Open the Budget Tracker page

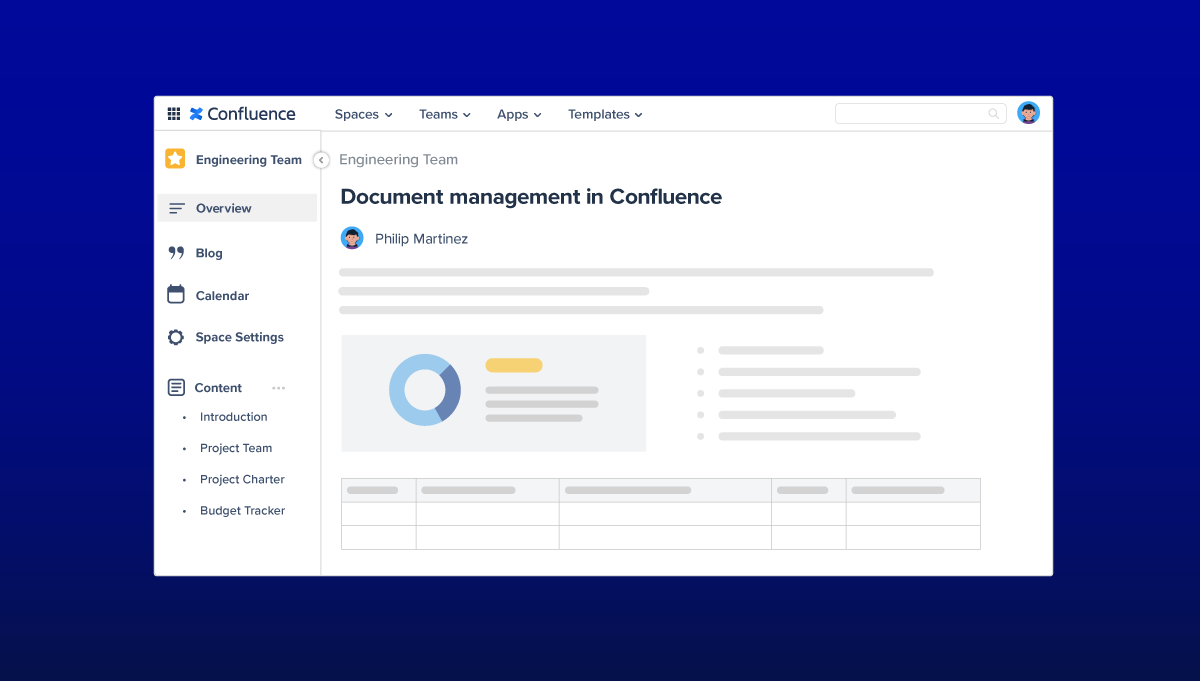pos(242,510)
